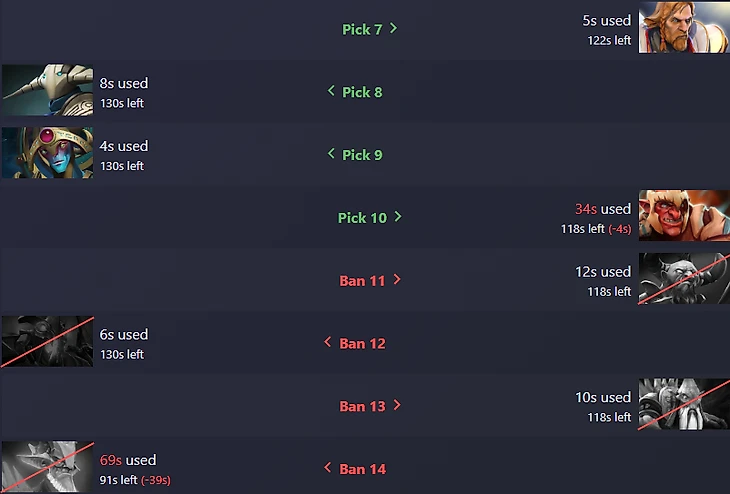The height and width of the screenshot is (494, 730).
Task: Select the Ban 12 label
Action: 362,344
